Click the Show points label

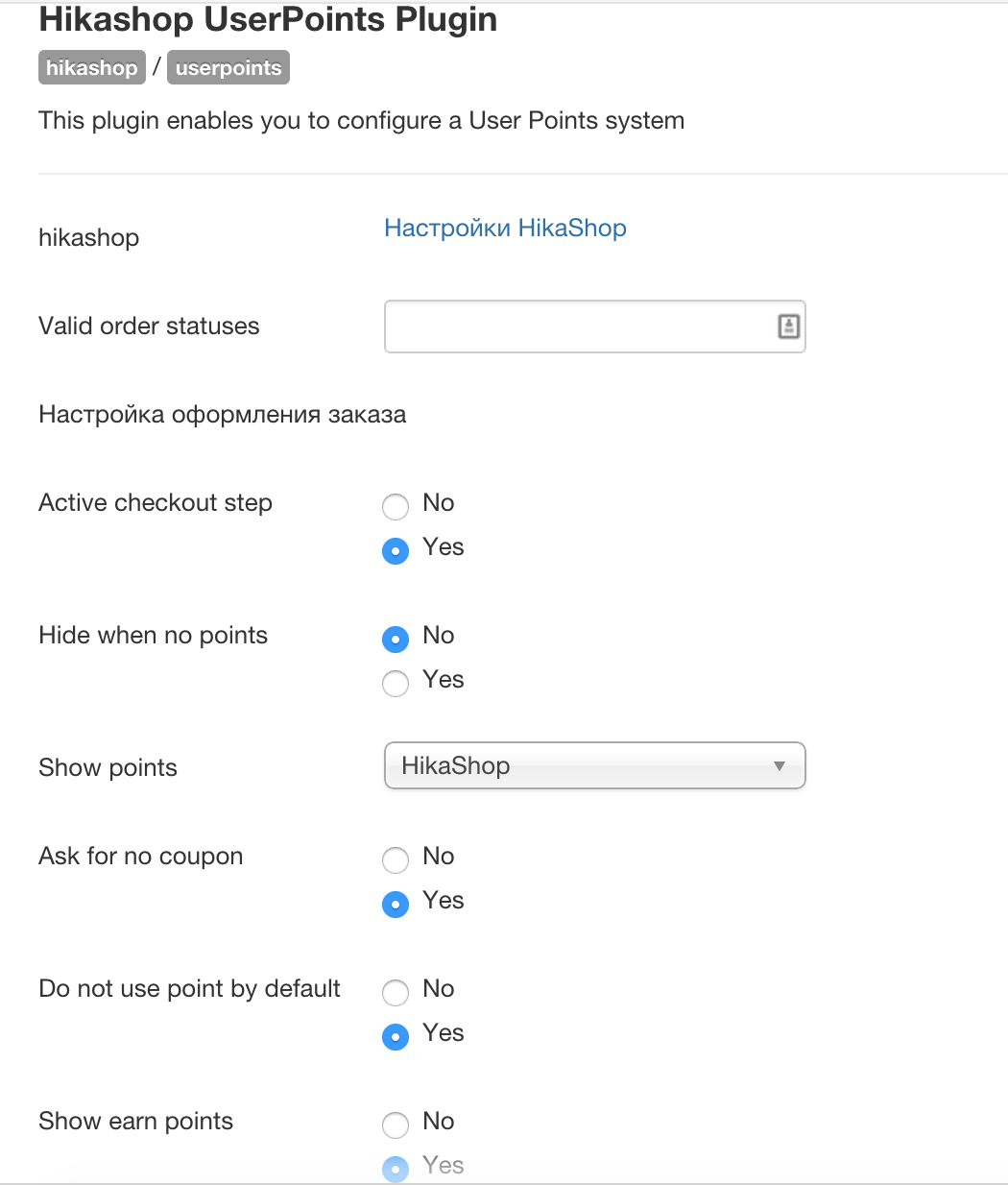tap(108, 768)
